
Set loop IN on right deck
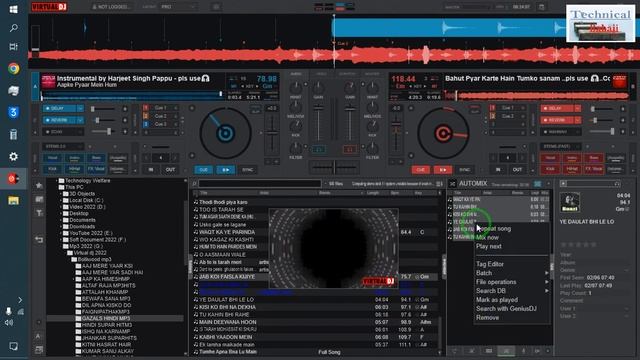click(498, 169)
